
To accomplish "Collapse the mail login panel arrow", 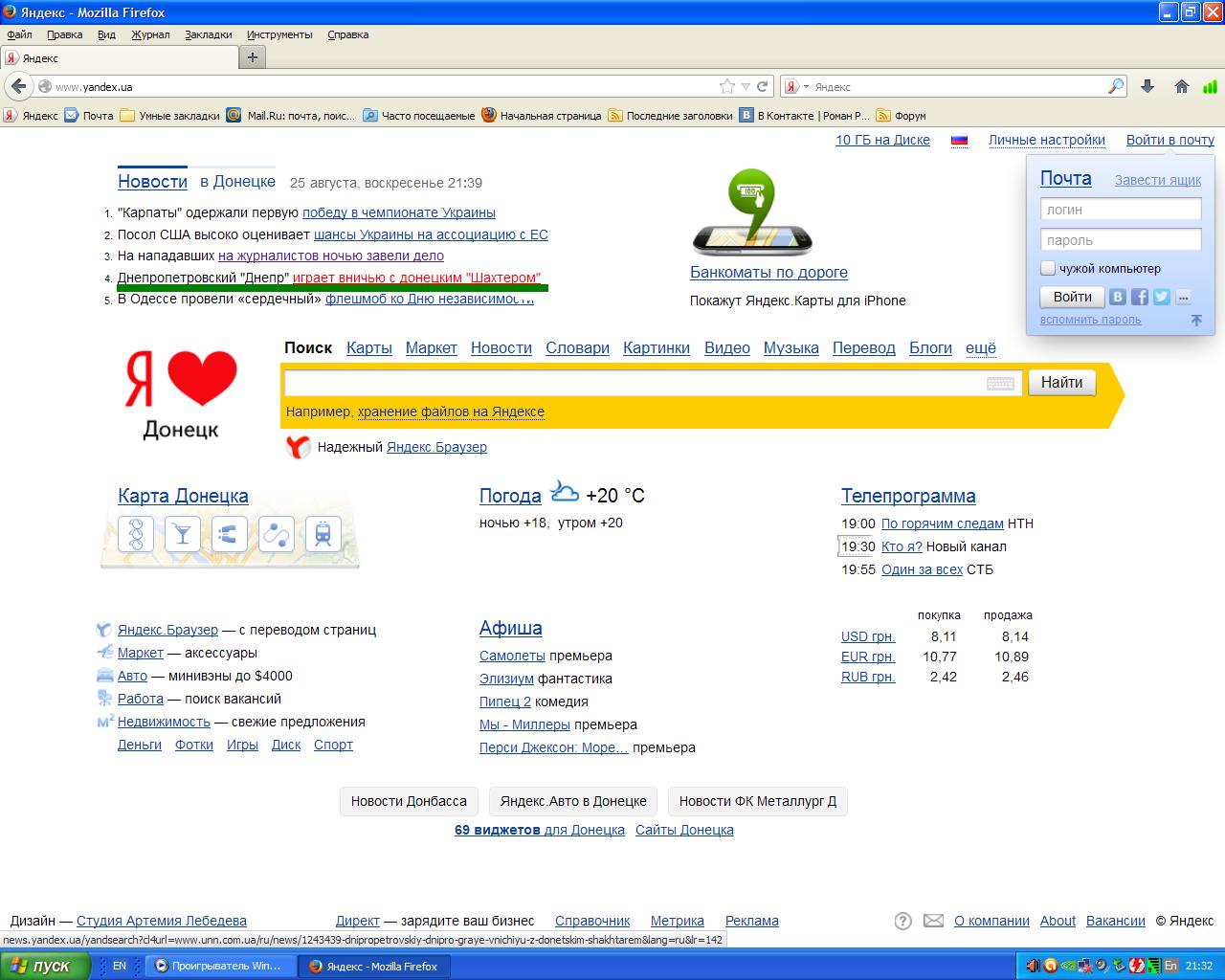I will point(1196,321).
